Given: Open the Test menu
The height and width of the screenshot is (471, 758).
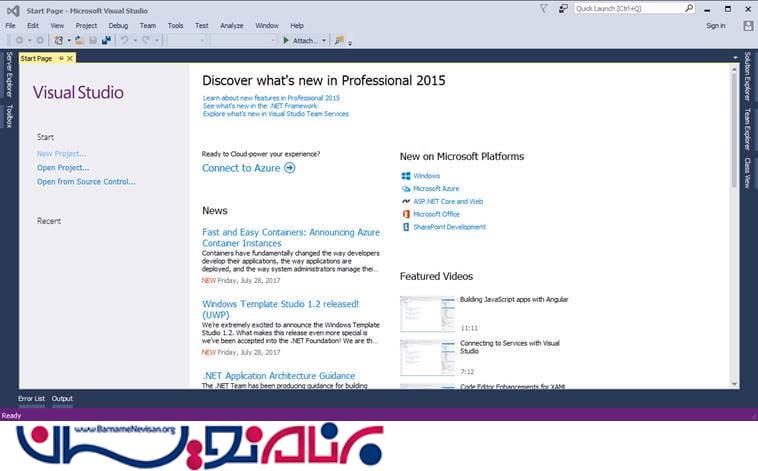Looking at the screenshot, I should [x=202, y=26].
